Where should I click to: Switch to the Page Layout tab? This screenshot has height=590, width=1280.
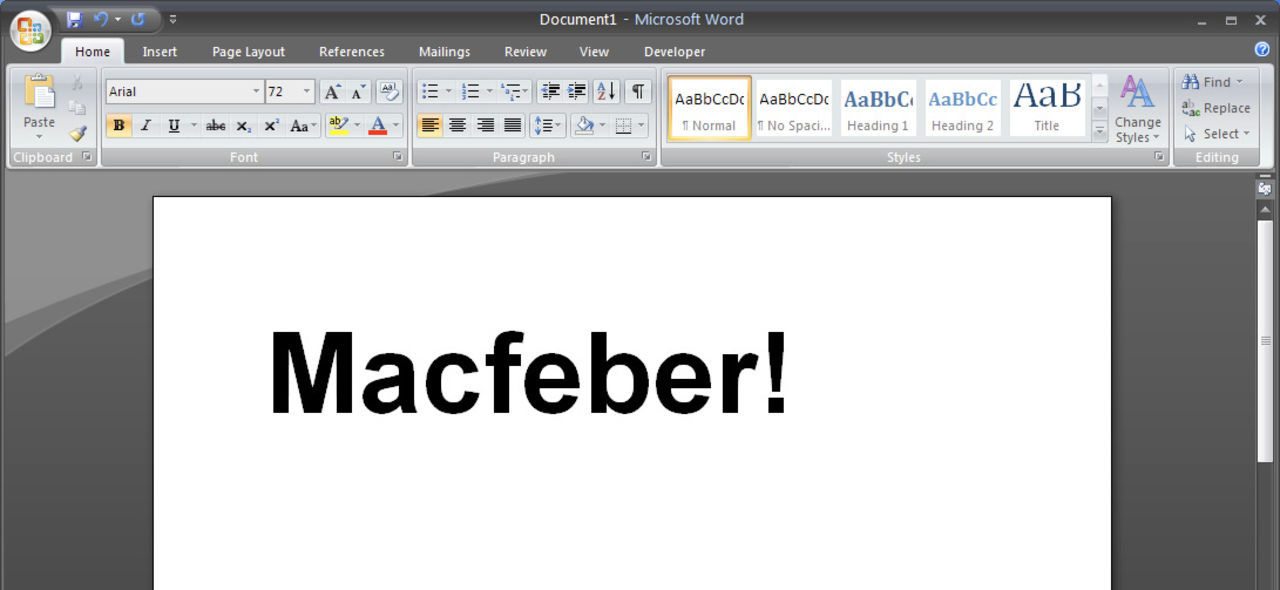[x=248, y=52]
